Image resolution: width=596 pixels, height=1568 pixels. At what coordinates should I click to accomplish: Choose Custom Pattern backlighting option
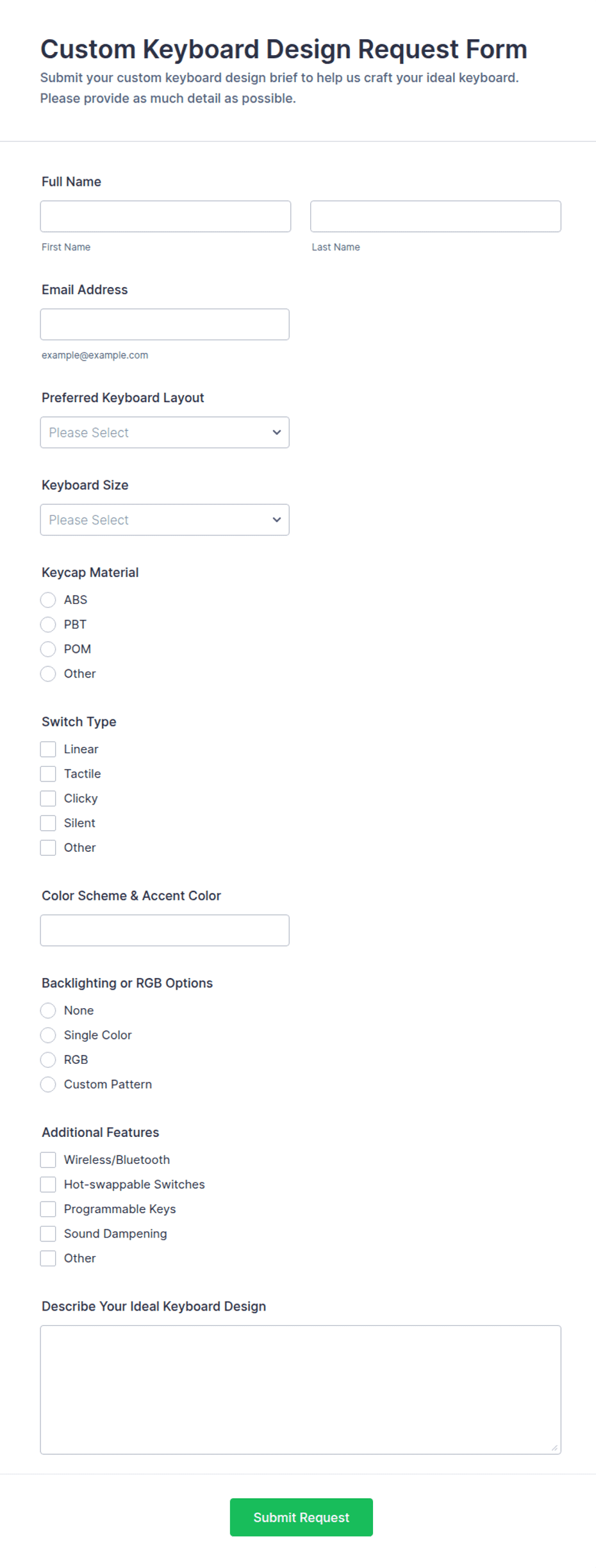[x=48, y=1084]
